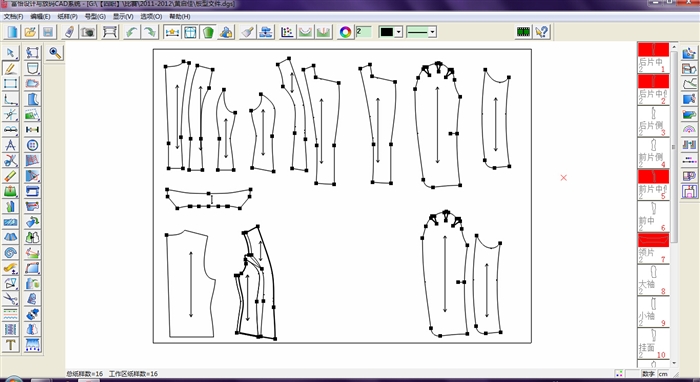
Task: Select the spiral tool in left toolbox
Action: (11, 253)
